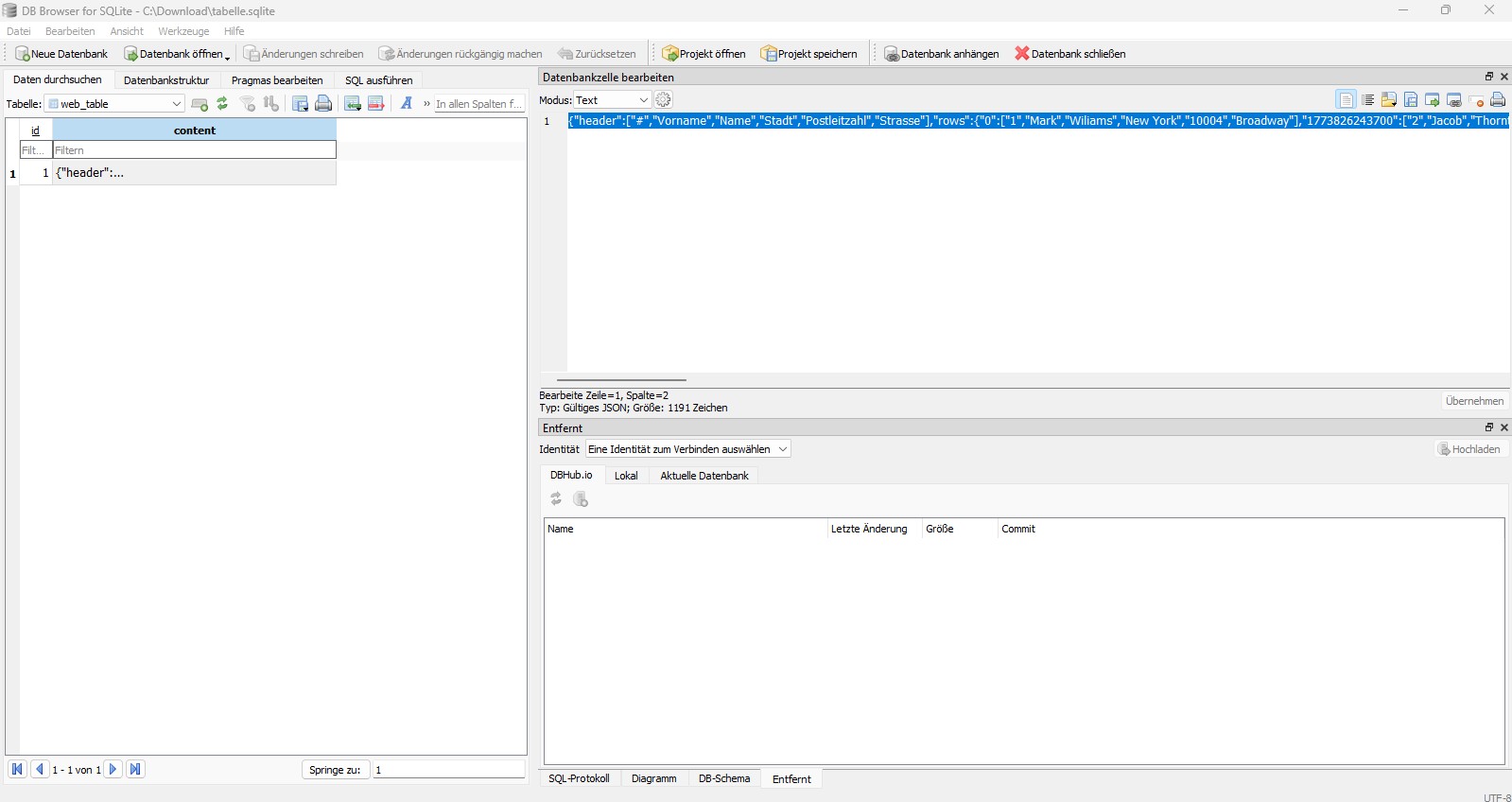Click the cell editor horizontal scrollbar
1512x802 pixels.
(621, 380)
